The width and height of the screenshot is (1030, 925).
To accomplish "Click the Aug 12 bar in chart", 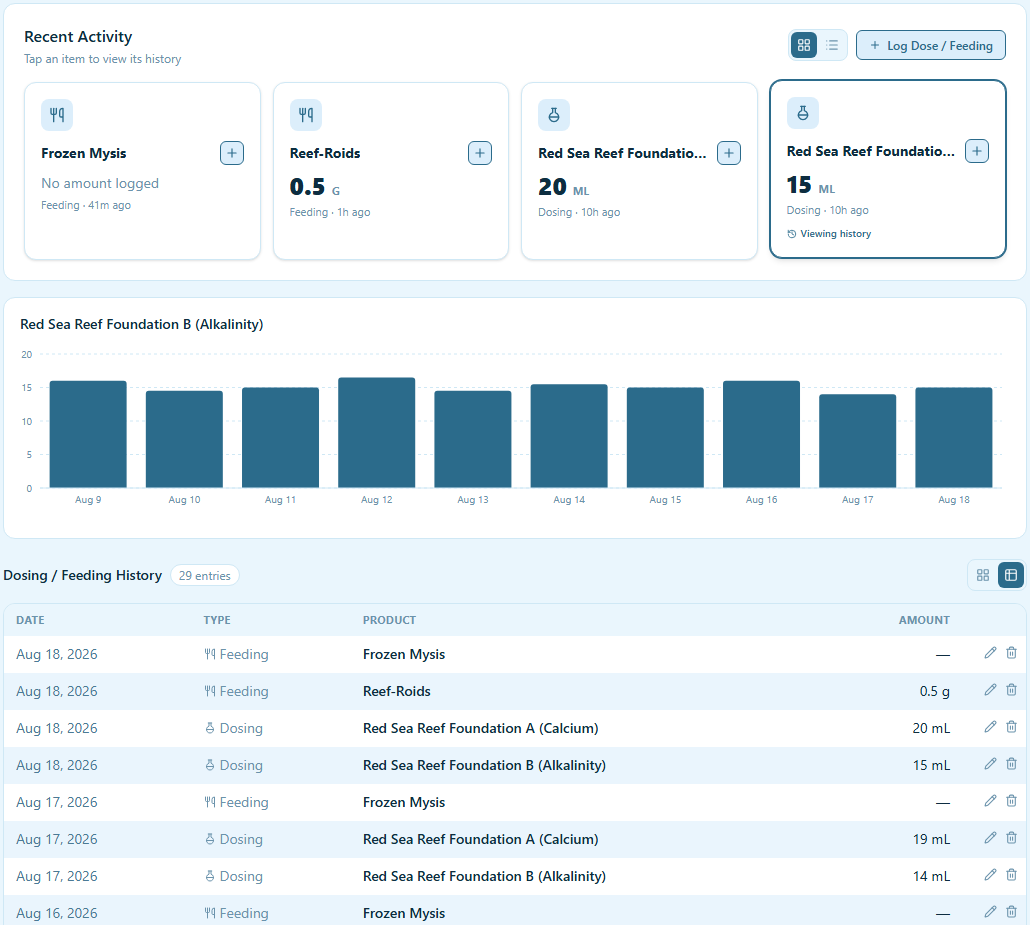I will click(376, 432).
